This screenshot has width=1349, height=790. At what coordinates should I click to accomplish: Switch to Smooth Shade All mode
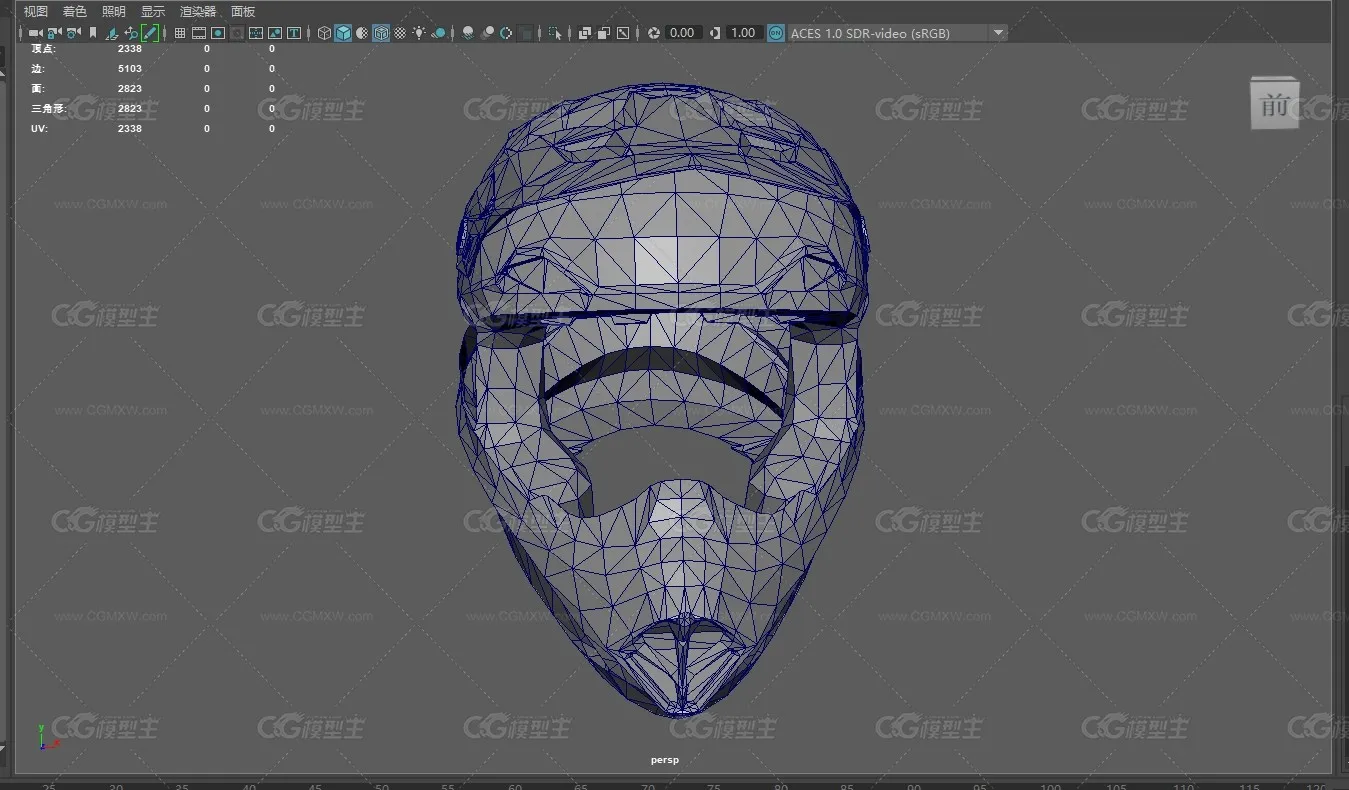[343, 33]
